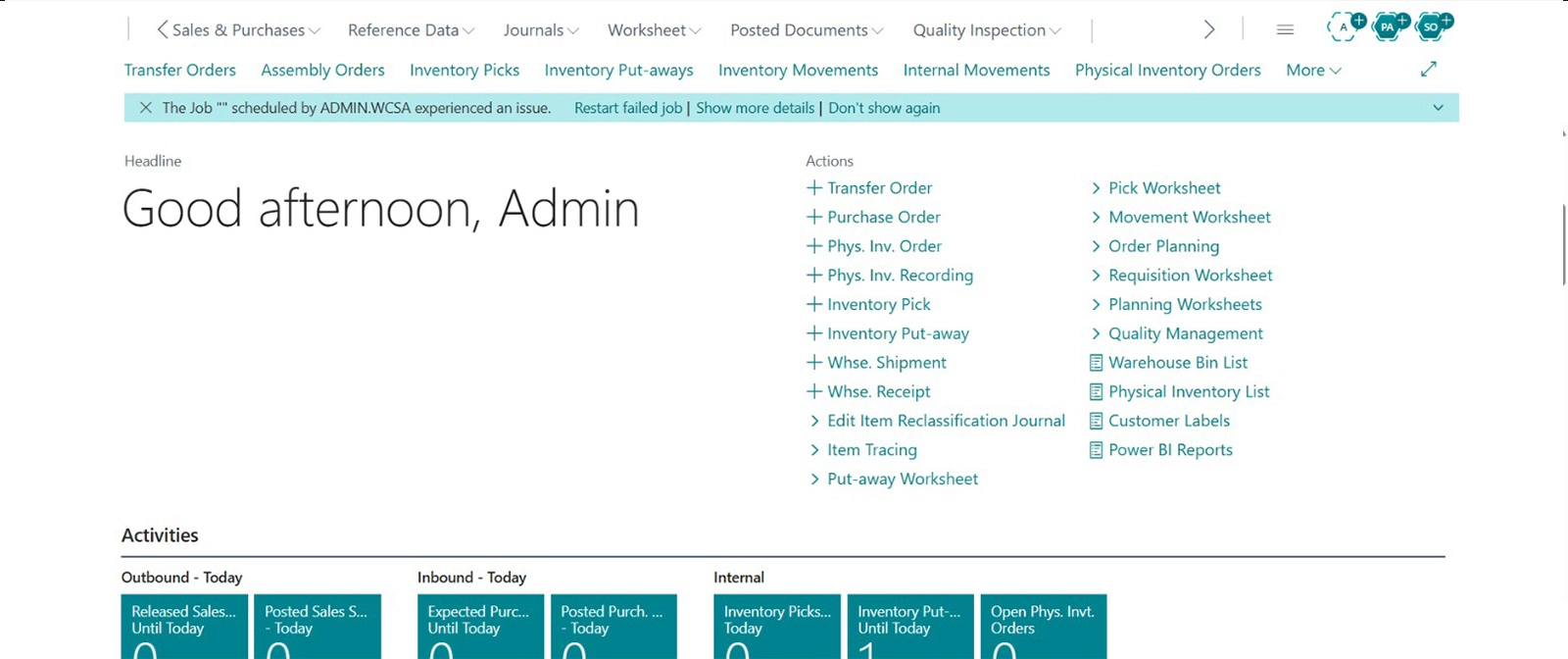This screenshot has height=659, width=1568.
Task: Open the Planning Worksheets action
Action: (x=1185, y=304)
